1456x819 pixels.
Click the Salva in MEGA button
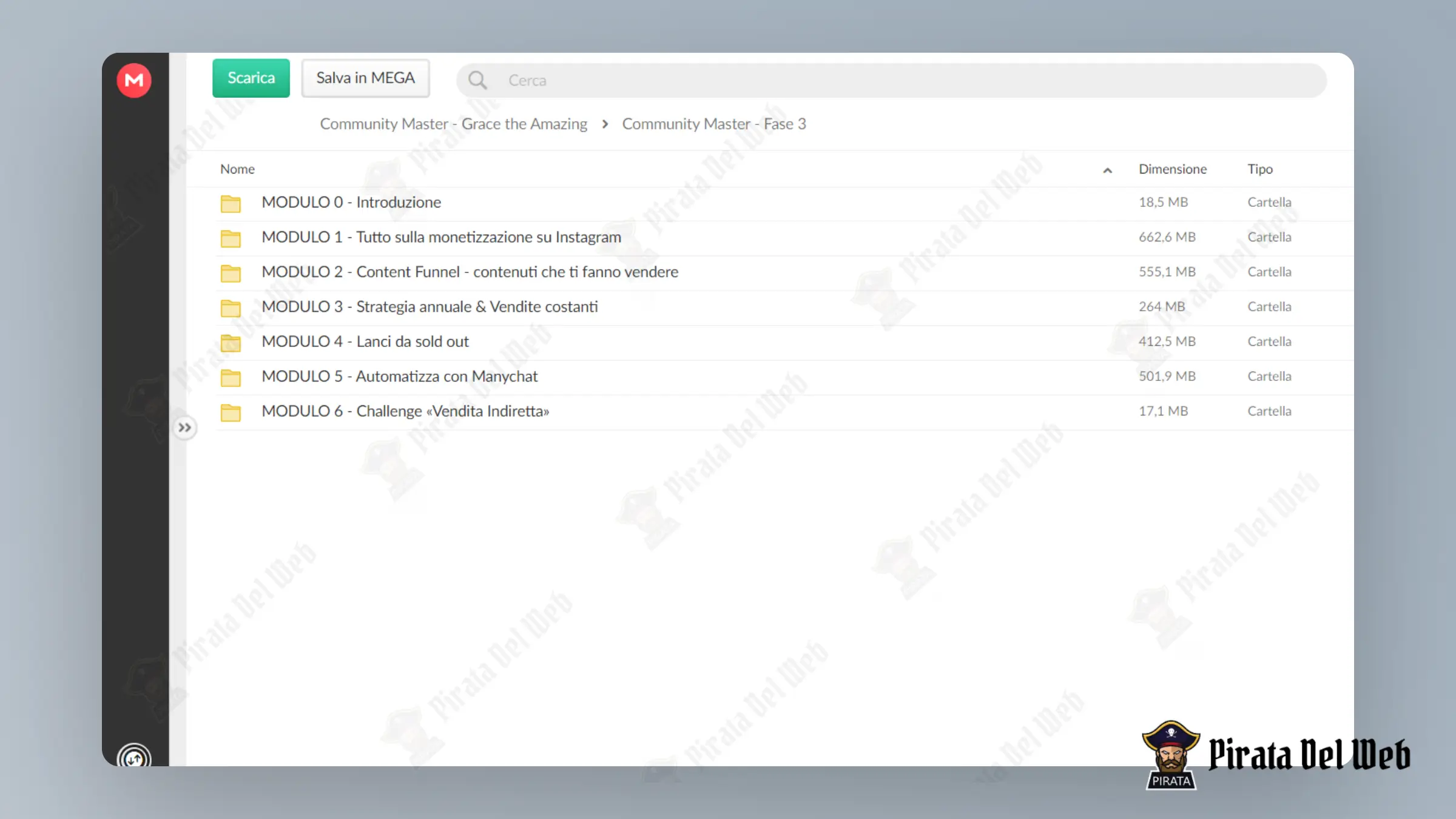365,78
